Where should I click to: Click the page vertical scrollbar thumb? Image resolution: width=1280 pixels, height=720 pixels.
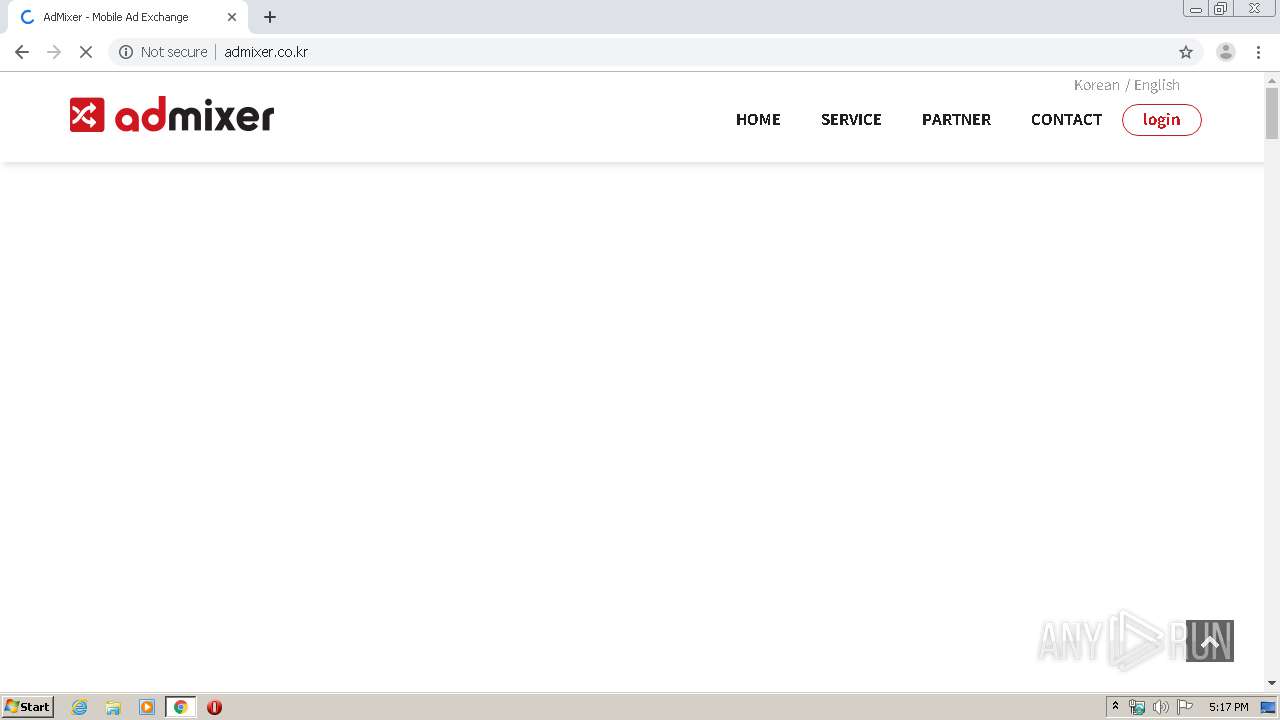coord(1272,113)
